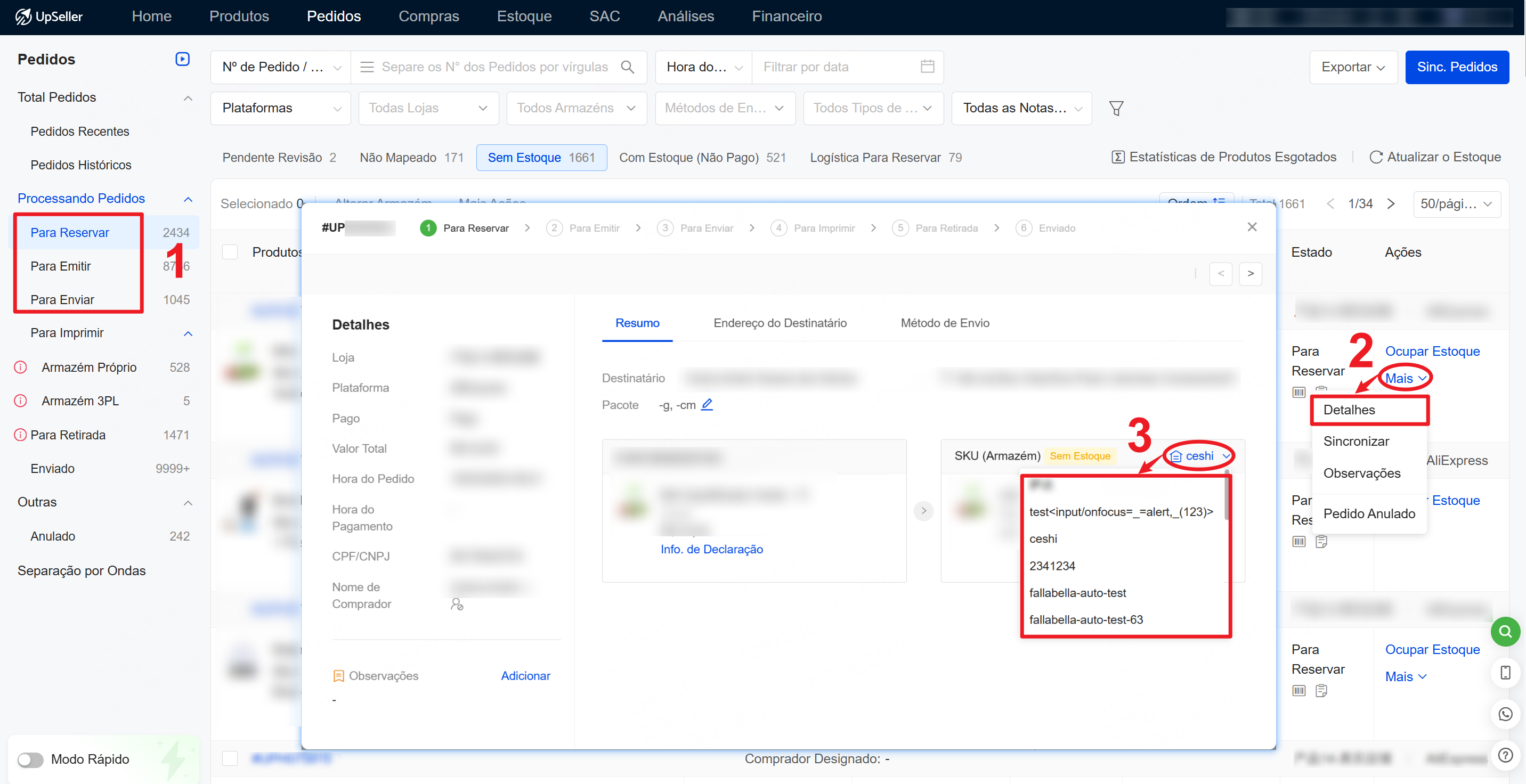Viewport: 1526px width, 784px height.
Task: Check the Produtos select-all checkbox
Action: 229,252
